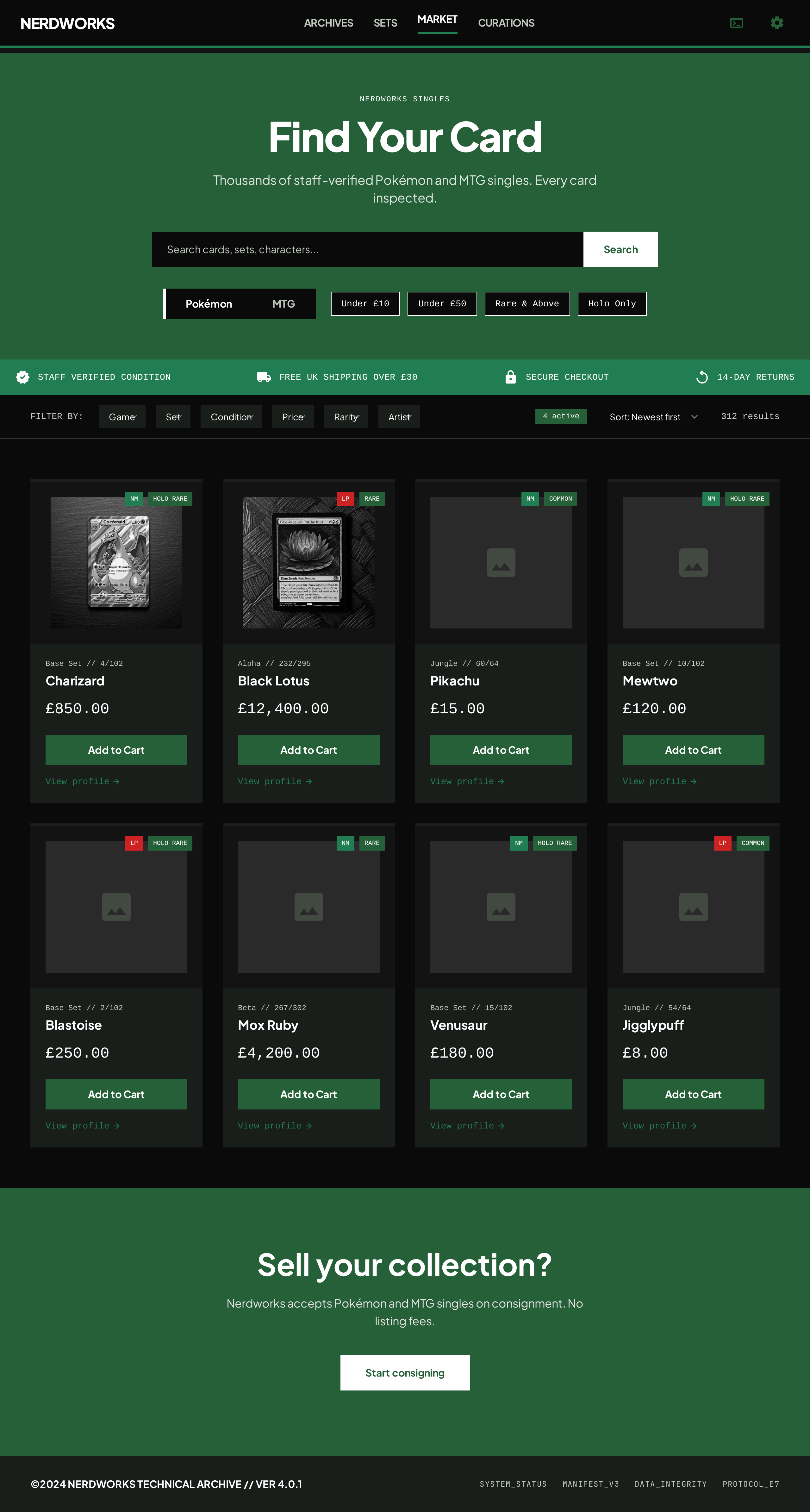This screenshot has width=810, height=1512.
Task: Open settings via the gear icon
Action: point(776,23)
